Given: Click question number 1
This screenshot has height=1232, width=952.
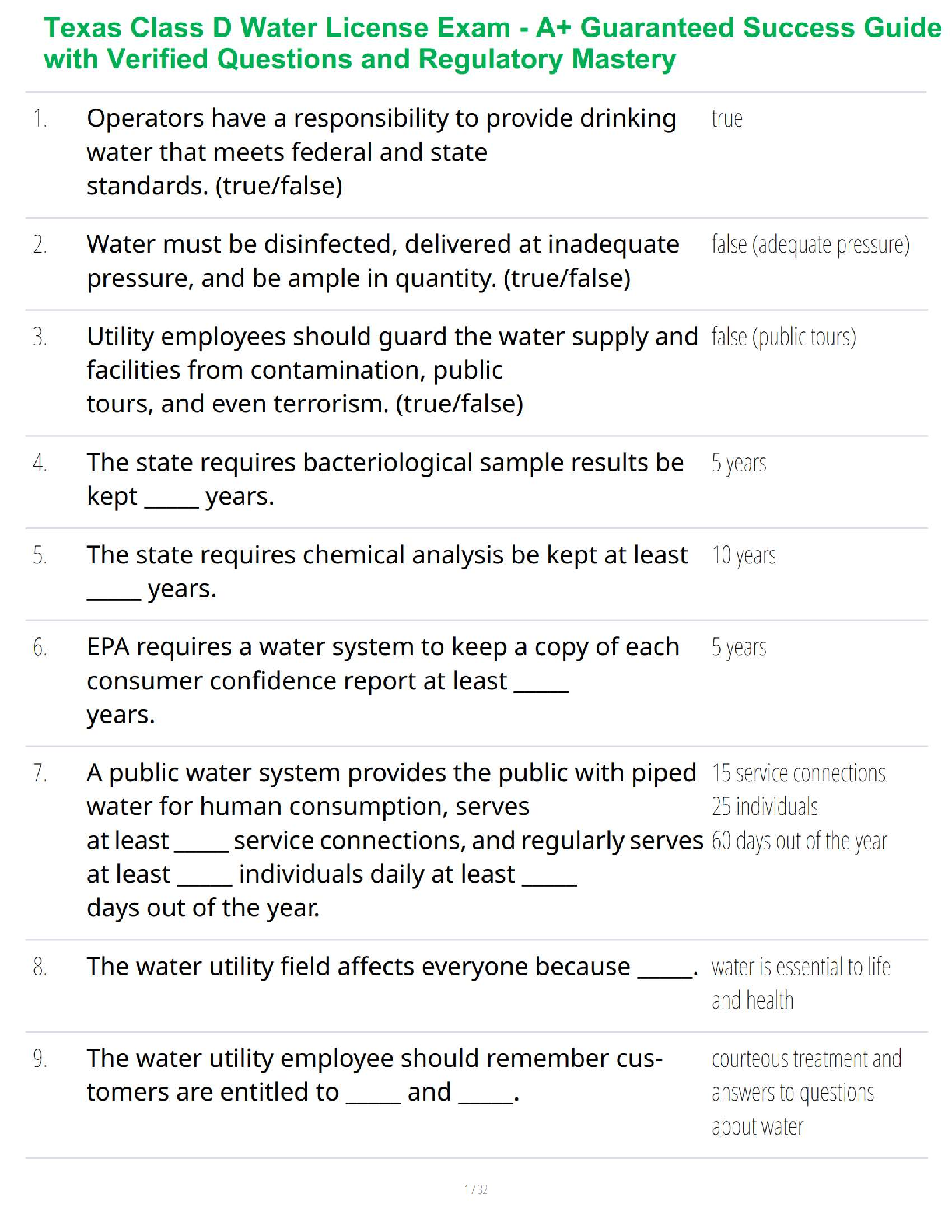Looking at the screenshot, I should point(40,119).
